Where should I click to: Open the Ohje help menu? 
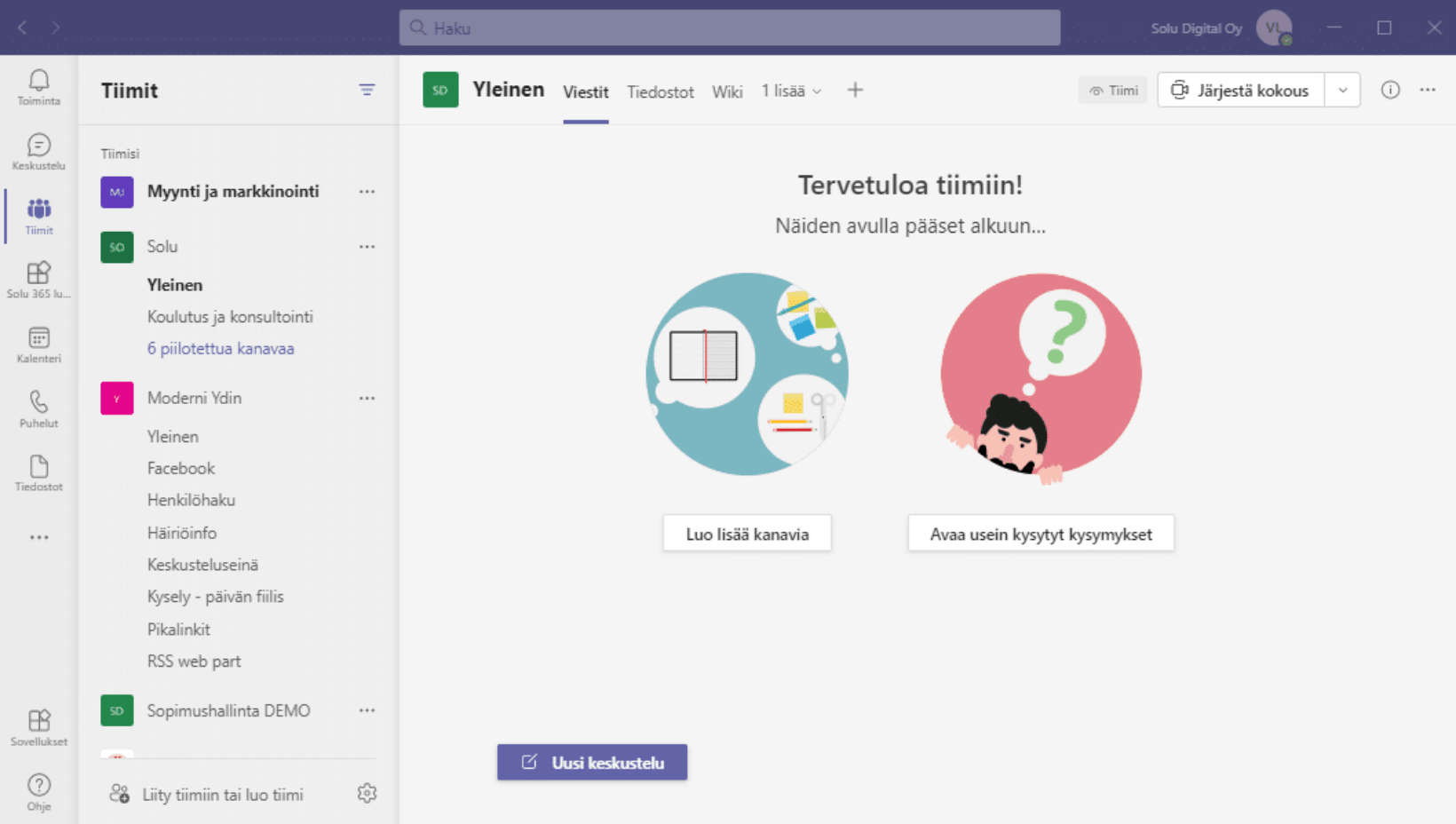(x=39, y=792)
